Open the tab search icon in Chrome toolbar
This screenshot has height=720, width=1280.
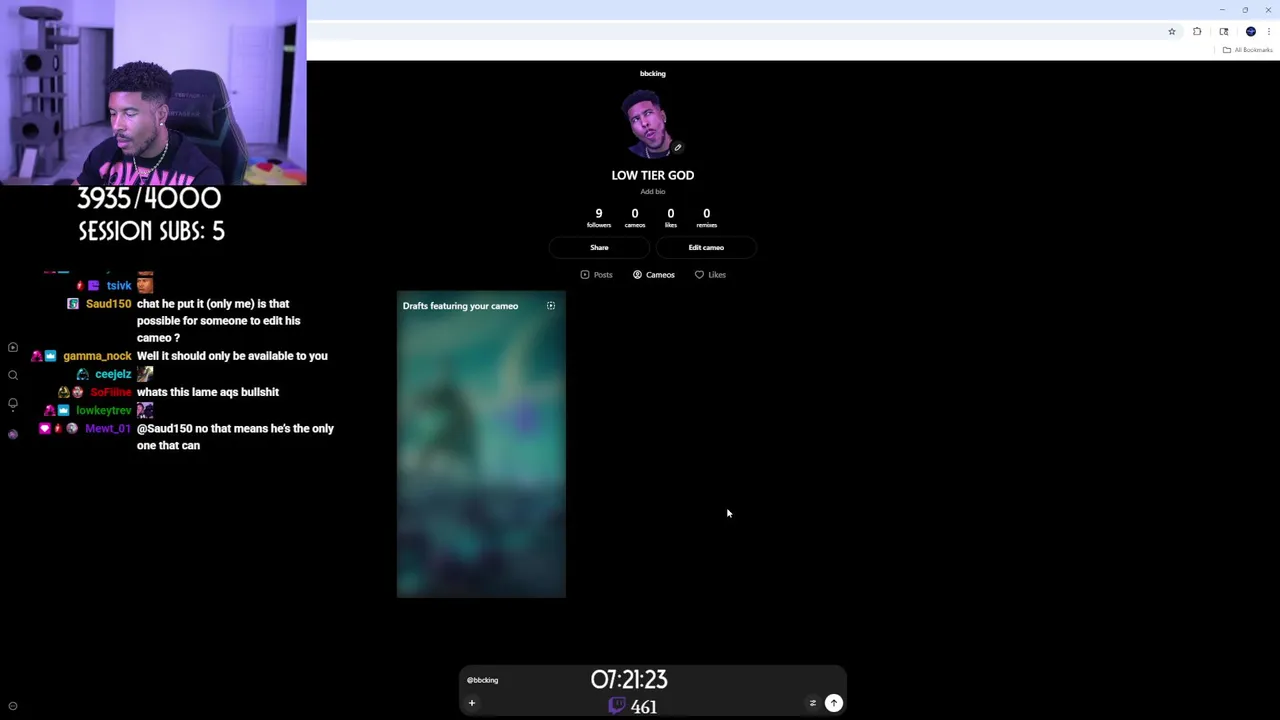click(x=1224, y=32)
